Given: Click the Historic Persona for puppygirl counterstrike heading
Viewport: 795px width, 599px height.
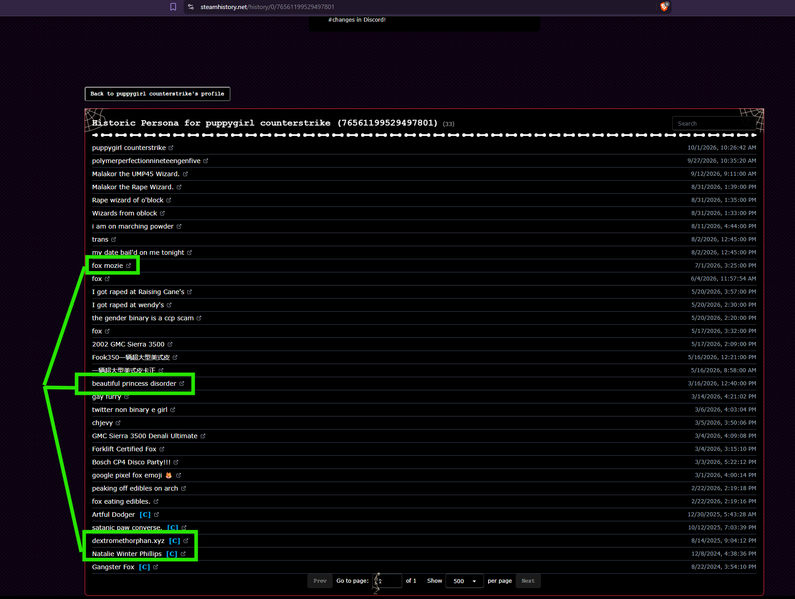Looking at the screenshot, I should [264, 123].
